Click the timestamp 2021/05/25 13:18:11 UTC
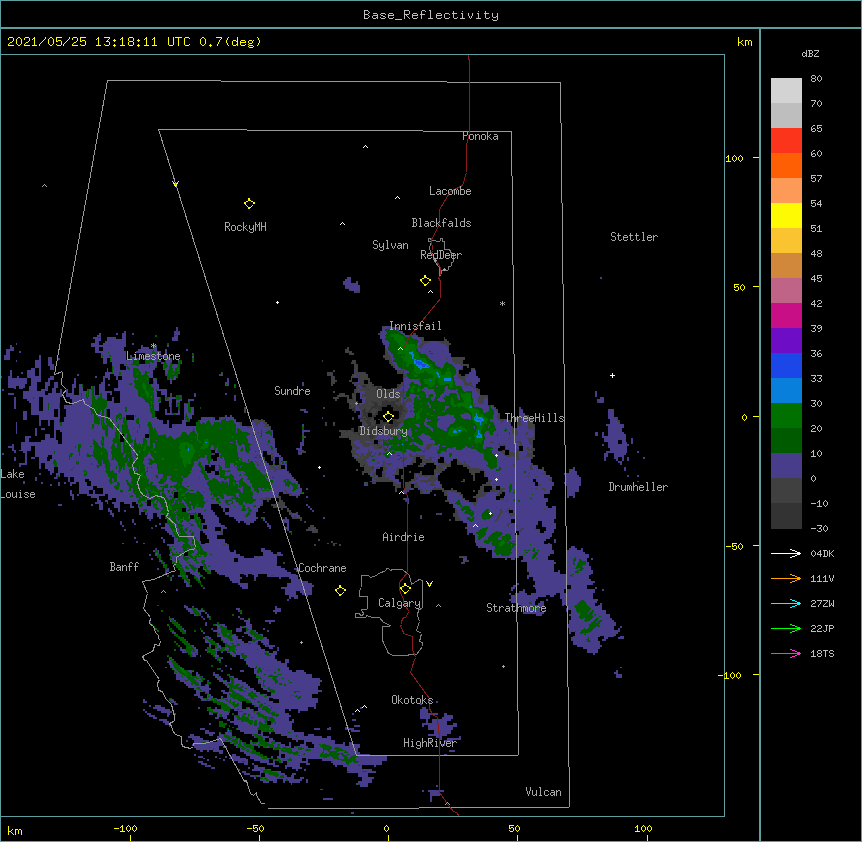 coord(98,42)
